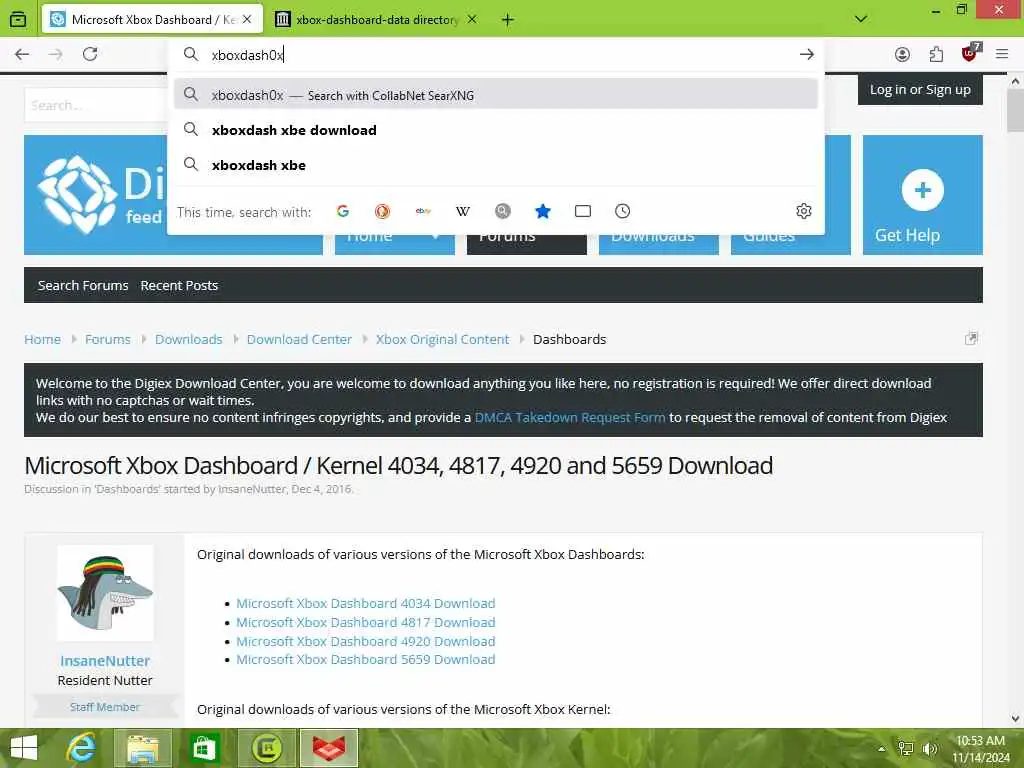Open Microsoft Xbox Dashboard 4034 Download
Viewport: 1024px width, 768px height.
(366, 603)
